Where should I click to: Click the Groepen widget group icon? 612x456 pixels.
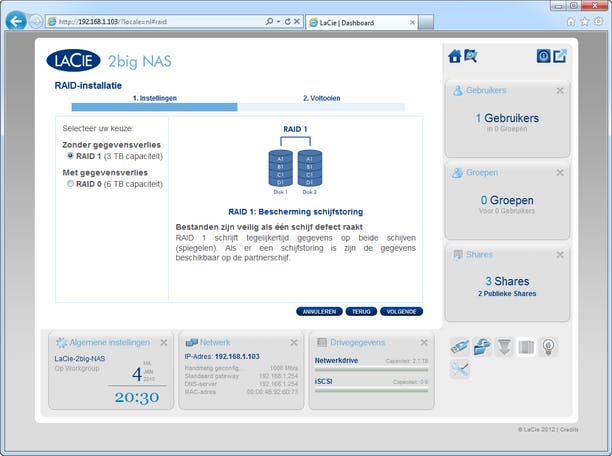[457, 173]
